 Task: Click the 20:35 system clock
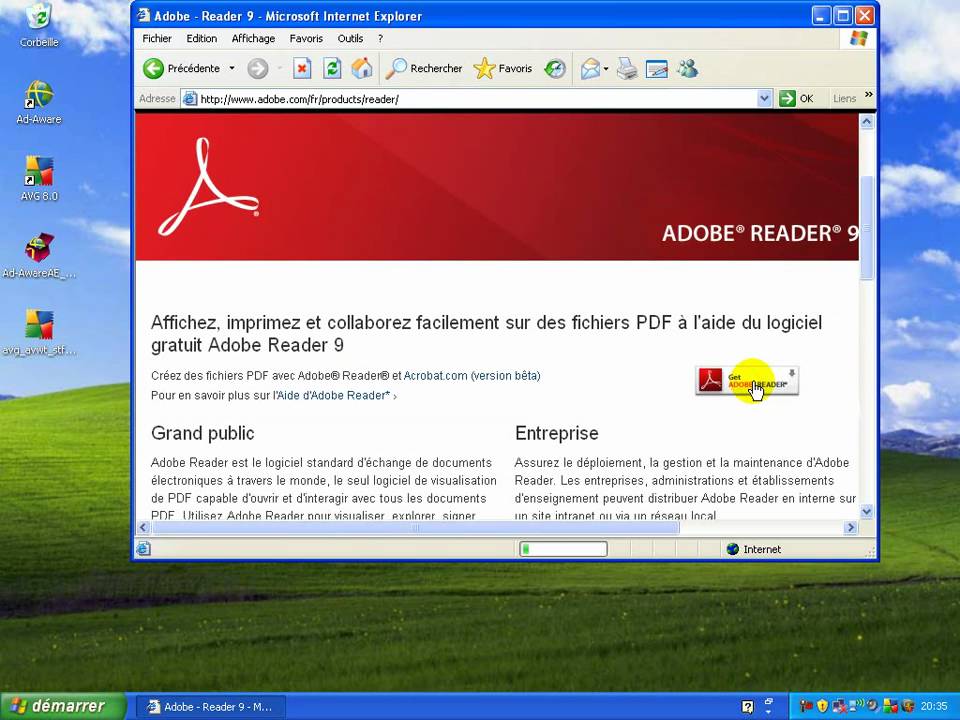coord(934,707)
